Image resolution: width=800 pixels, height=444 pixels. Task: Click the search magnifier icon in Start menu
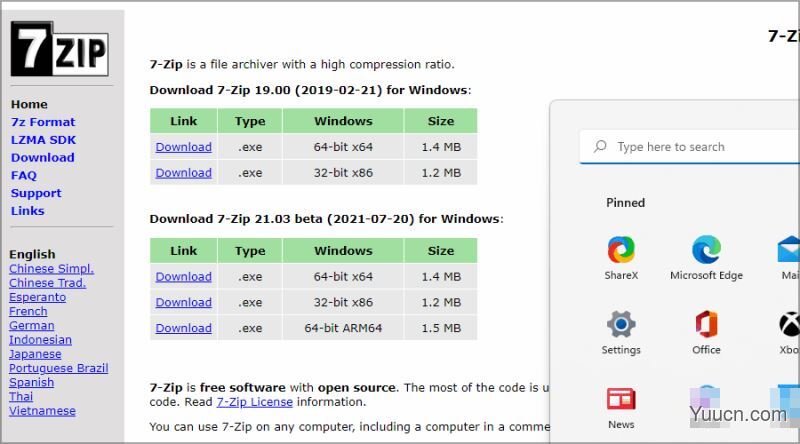click(x=601, y=146)
